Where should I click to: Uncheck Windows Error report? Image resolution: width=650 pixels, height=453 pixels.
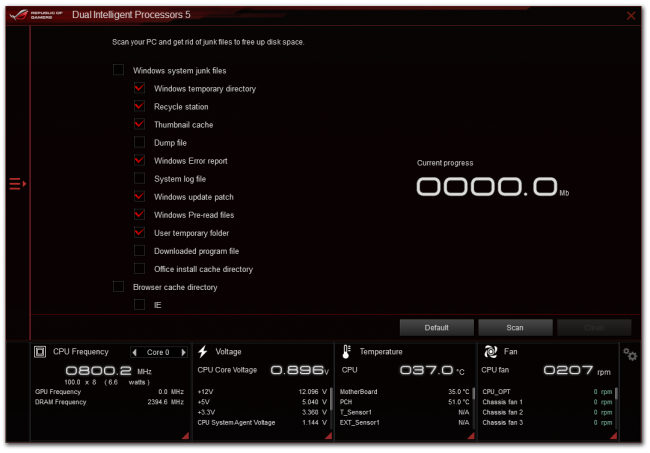[139, 160]
